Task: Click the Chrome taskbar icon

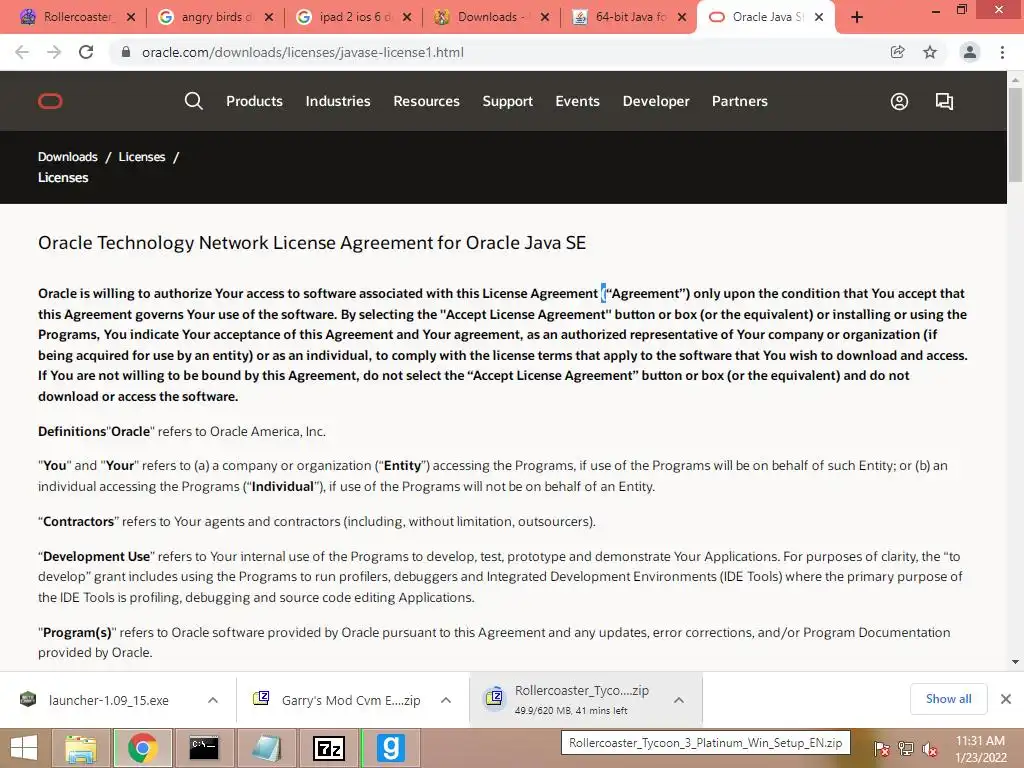Action: pyautogui.click(x=143, y=748)
